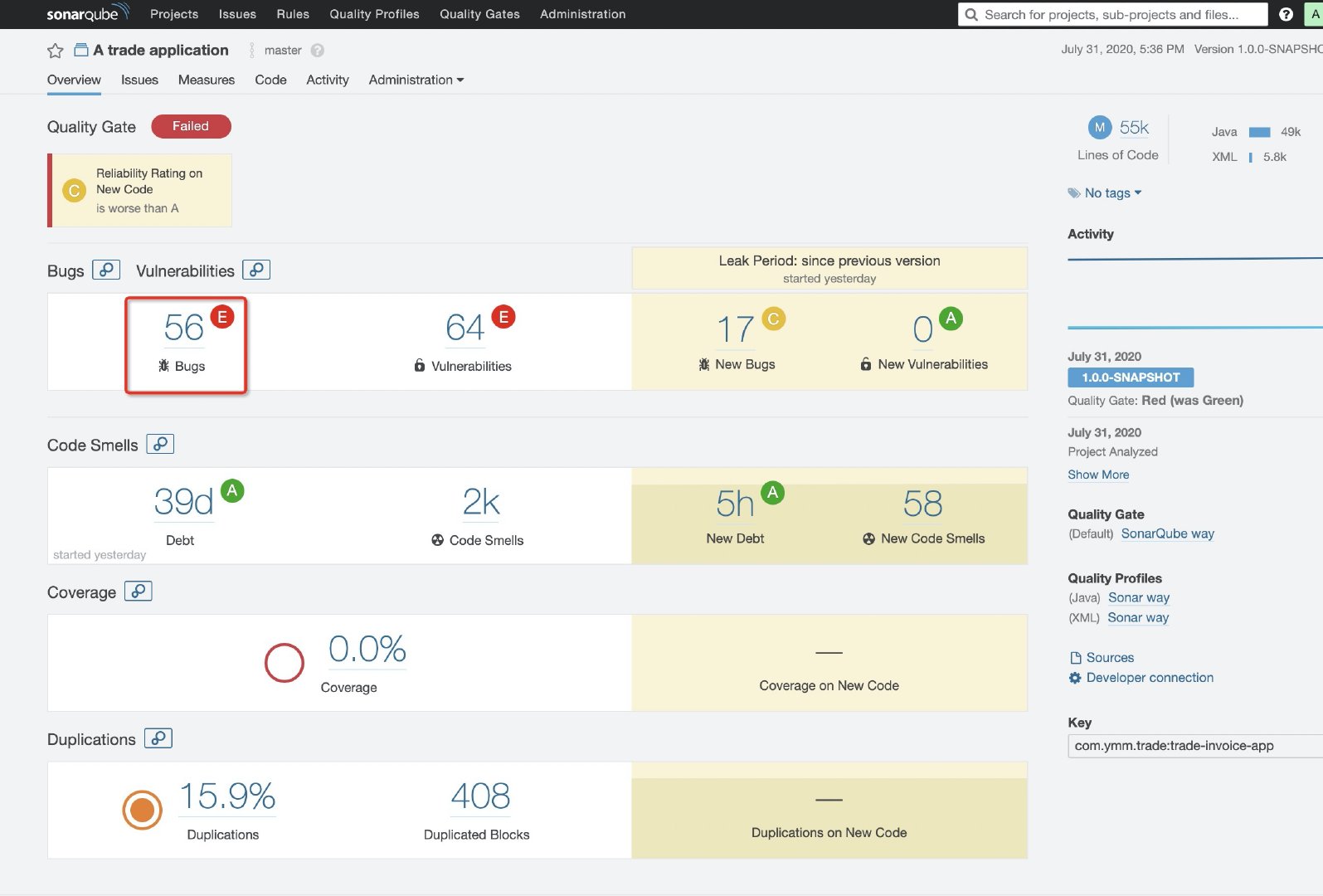Open global Administration in the top navigation
Screen dimensions: 1323x896
[x=583, y=14]
